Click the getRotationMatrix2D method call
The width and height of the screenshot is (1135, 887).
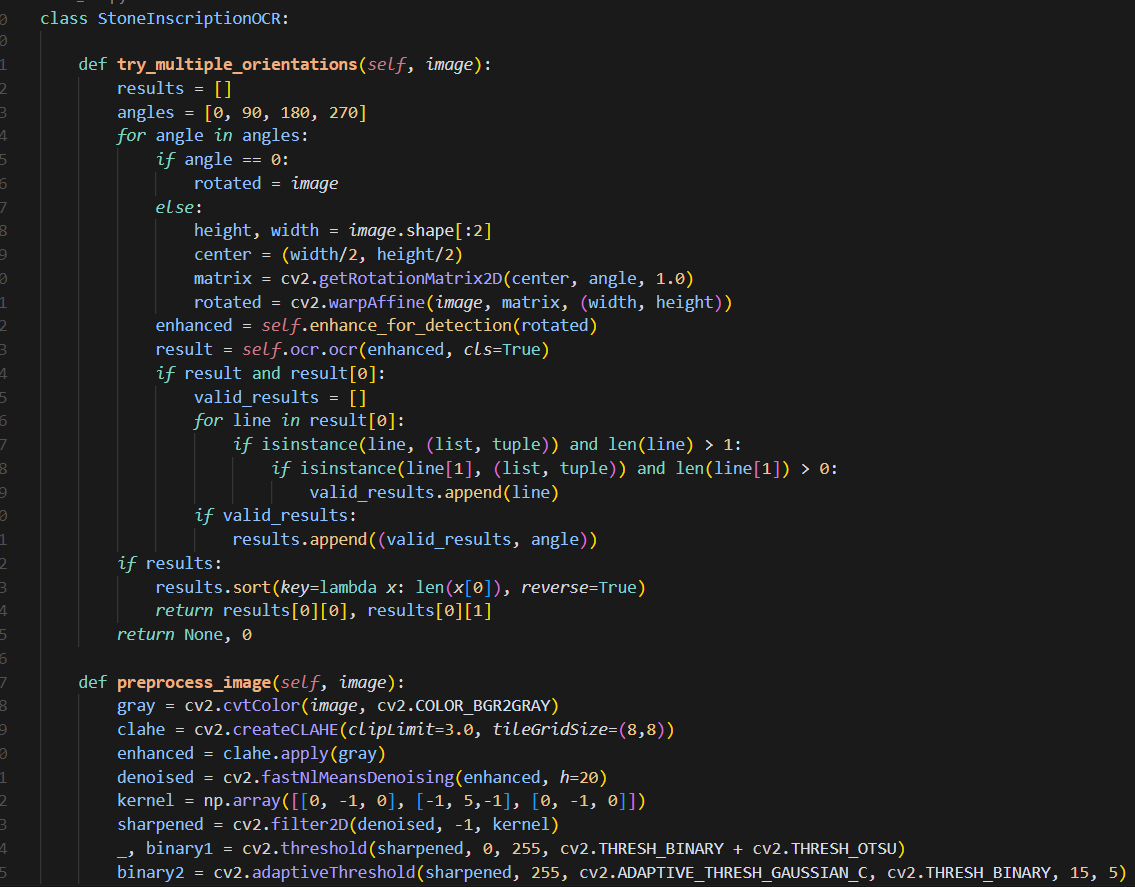click(410, 278)
